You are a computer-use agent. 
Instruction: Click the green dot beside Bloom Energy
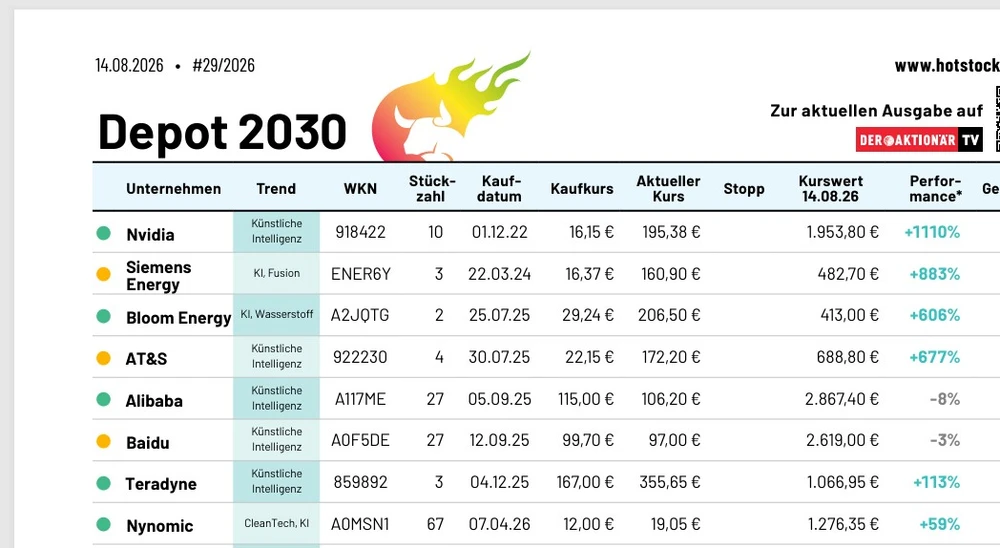click(103, 316)
